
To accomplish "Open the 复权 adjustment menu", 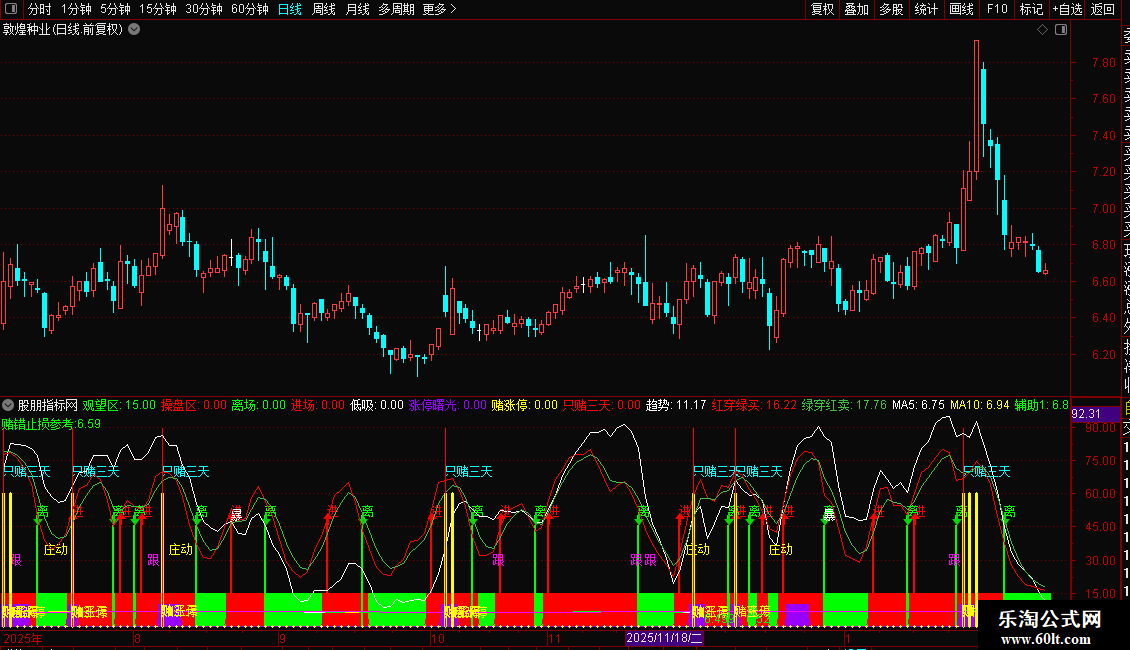I will (822, 9).
